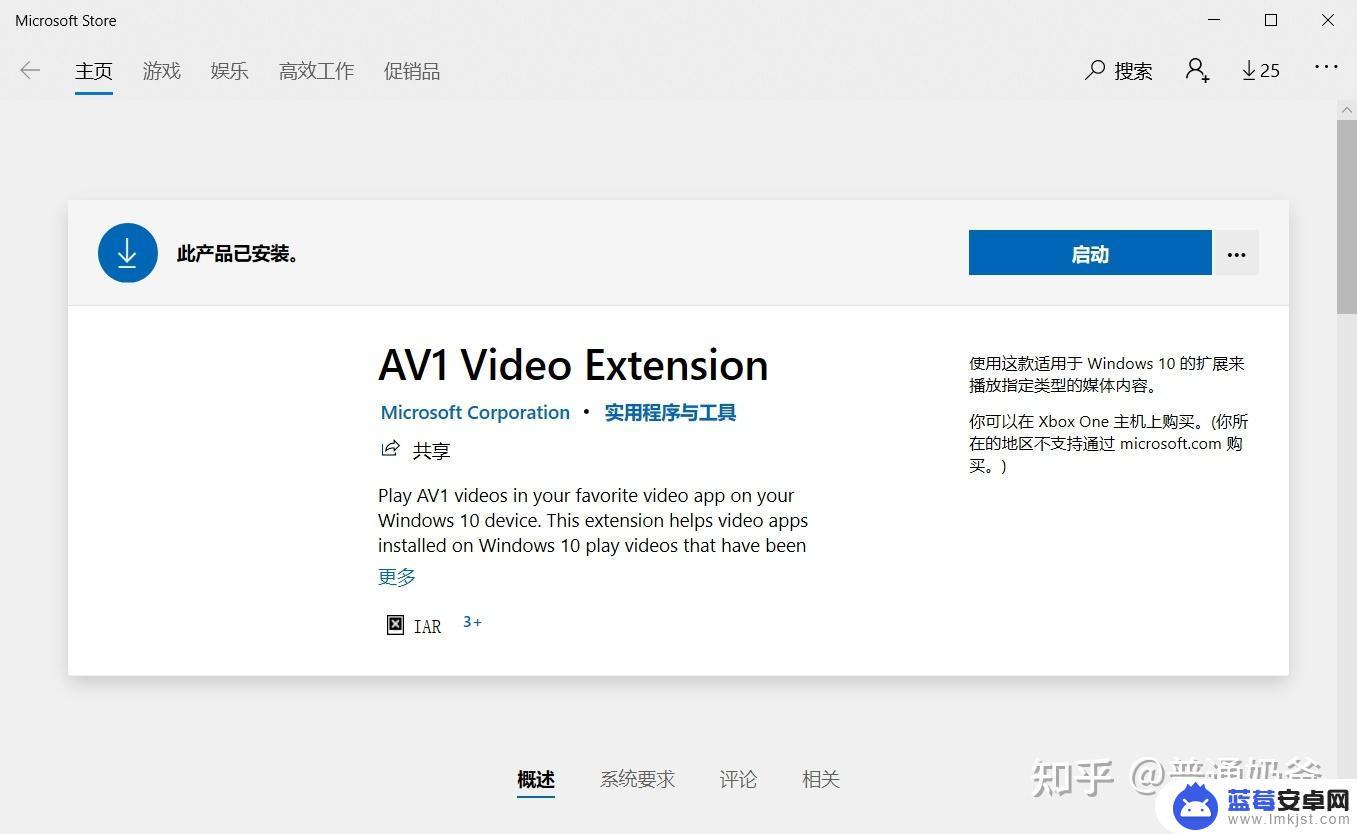Image resolution: width=1357 pixels, height=834 pixels.
Task: Click the AV1 Video Extension title
Action: click(x=573, y=365)
